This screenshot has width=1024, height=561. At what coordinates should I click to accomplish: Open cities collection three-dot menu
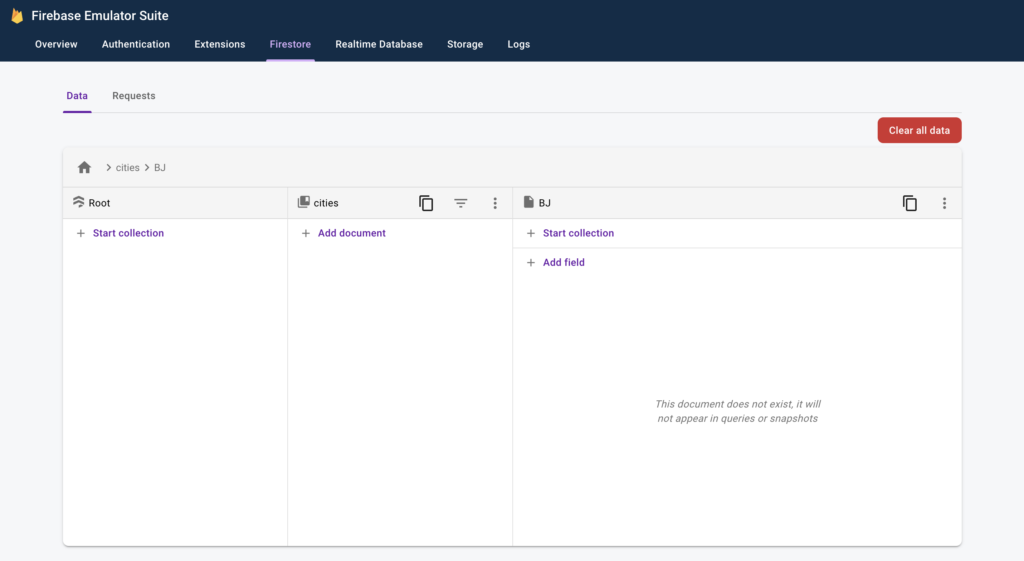495,203
